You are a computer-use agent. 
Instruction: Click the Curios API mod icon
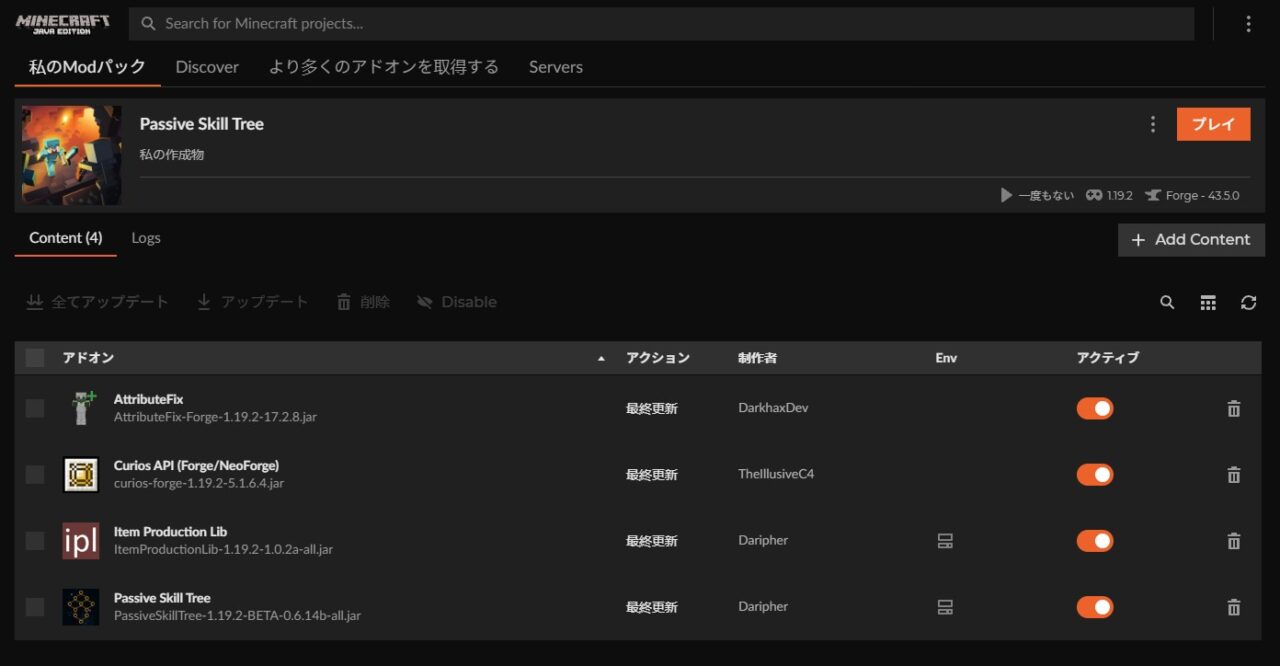[81, 474]
